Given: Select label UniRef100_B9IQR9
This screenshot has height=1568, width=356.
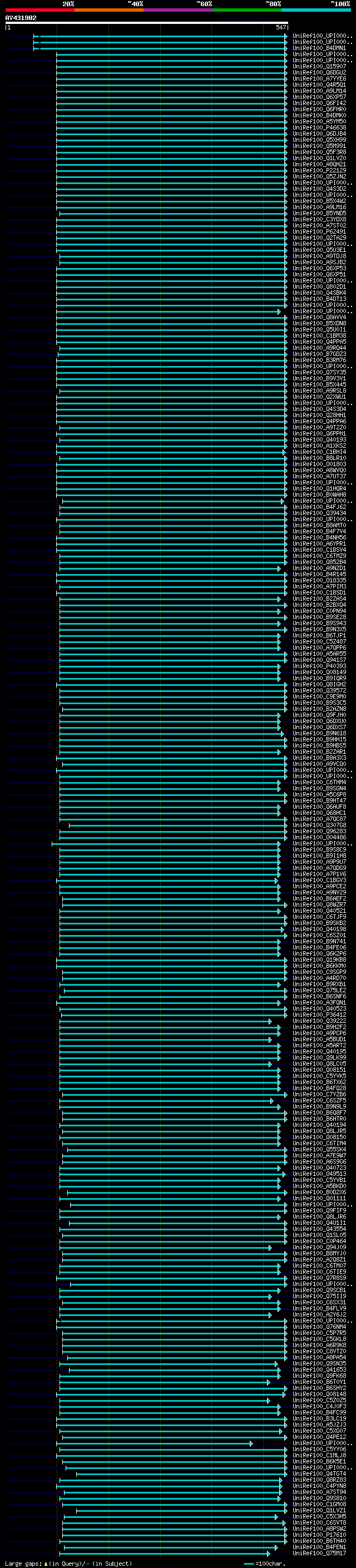Looking at the screenshot, I should point(319,678).
